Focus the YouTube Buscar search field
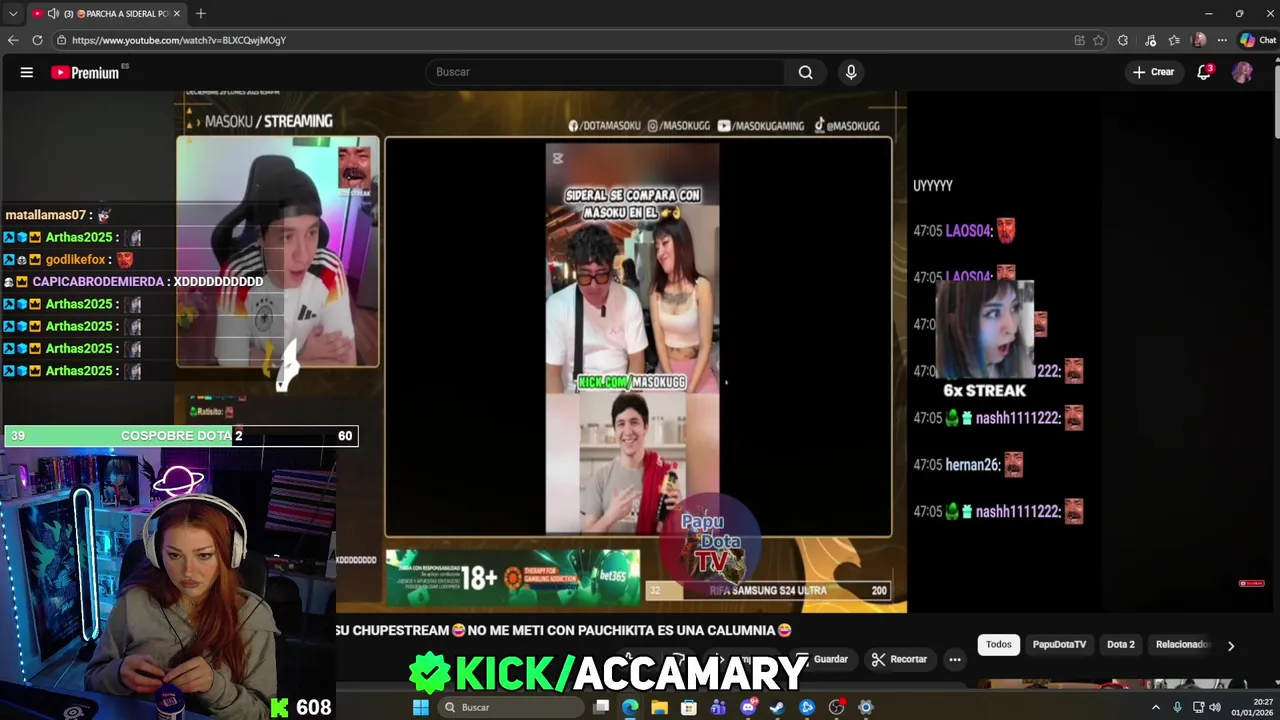 (606, 72)
